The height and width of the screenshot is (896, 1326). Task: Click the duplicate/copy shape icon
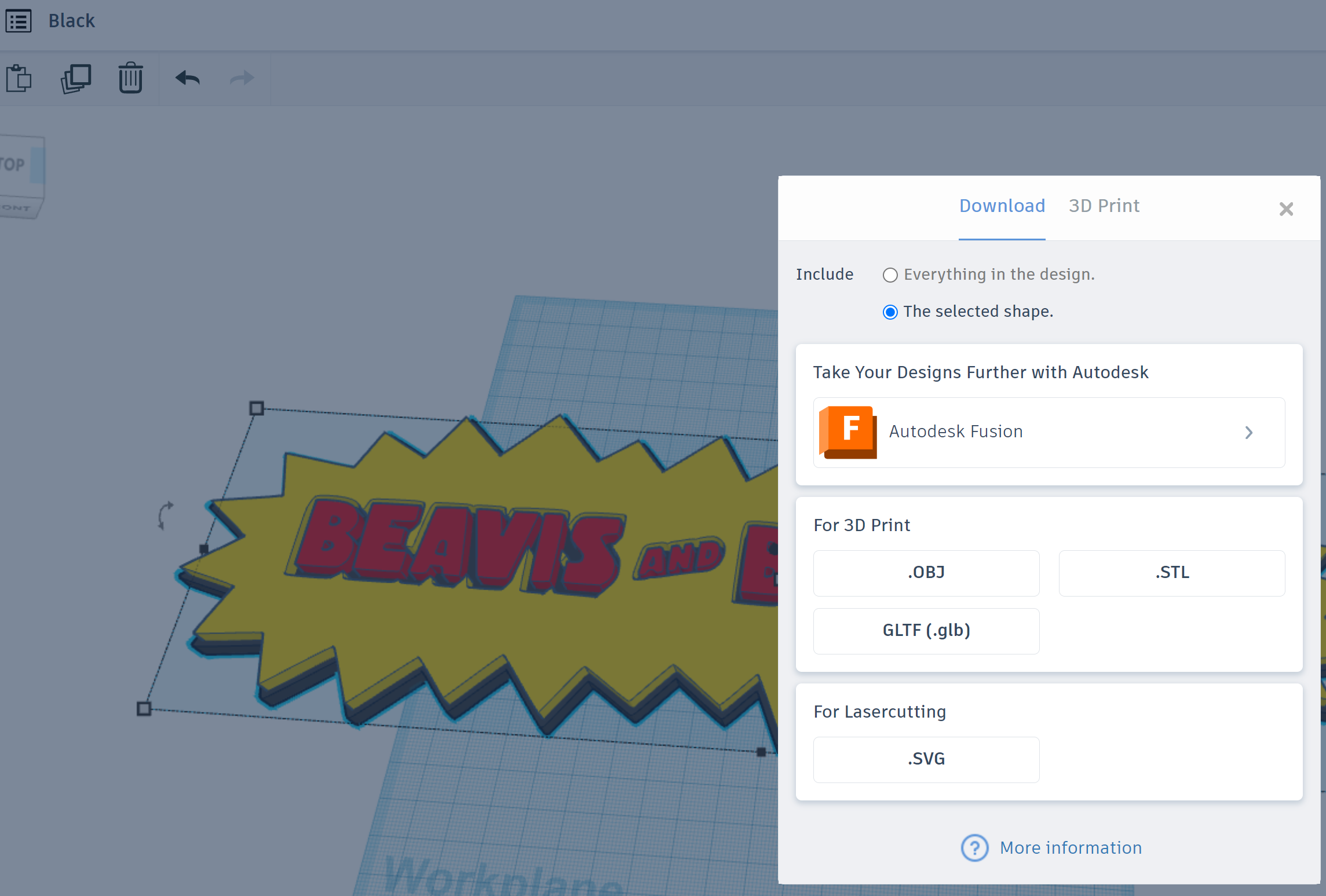(75, 78)
